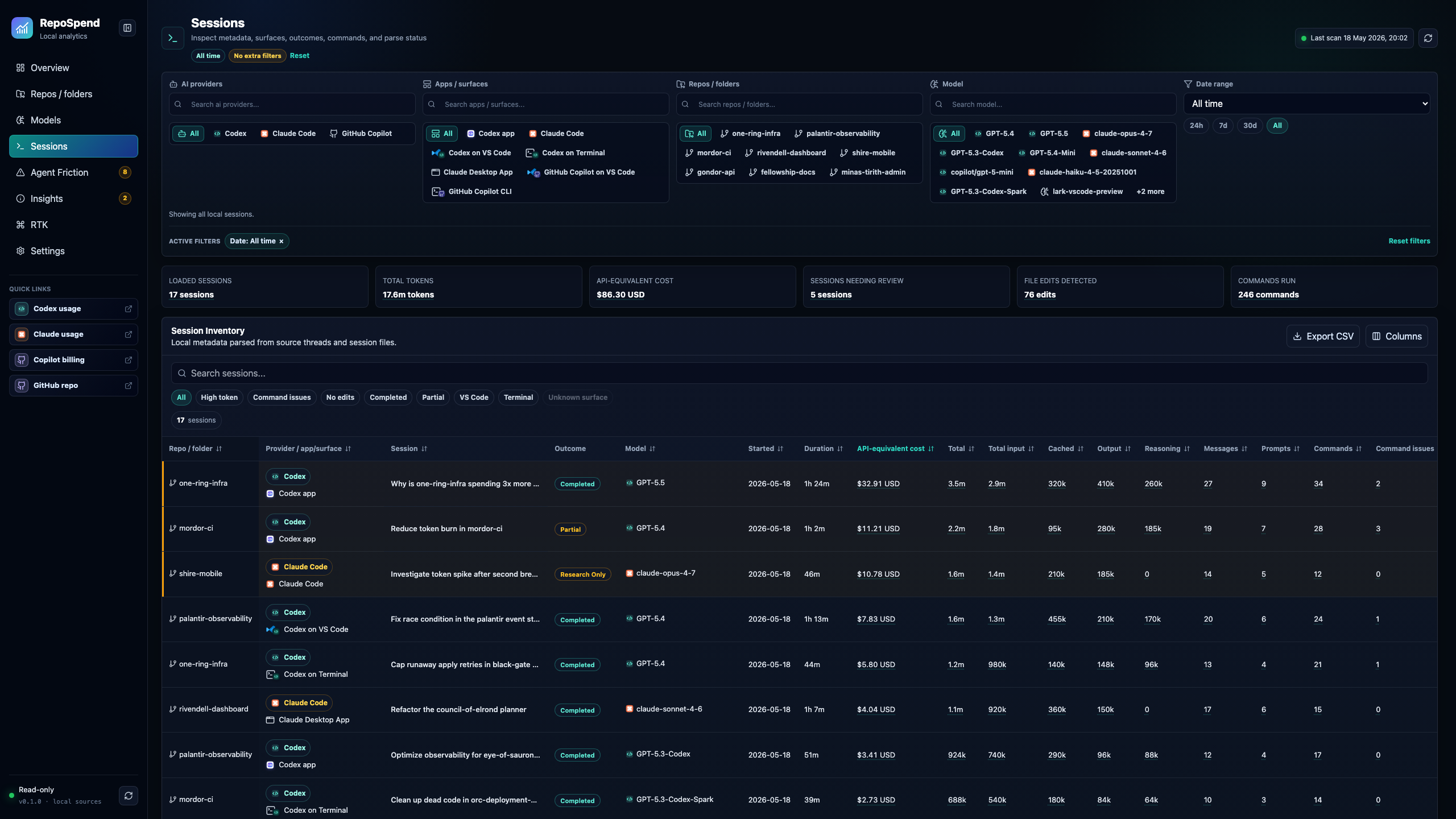
Task: Remove the Date: All time filter chip
Action: pyautogui.click(x=282, y=242)
